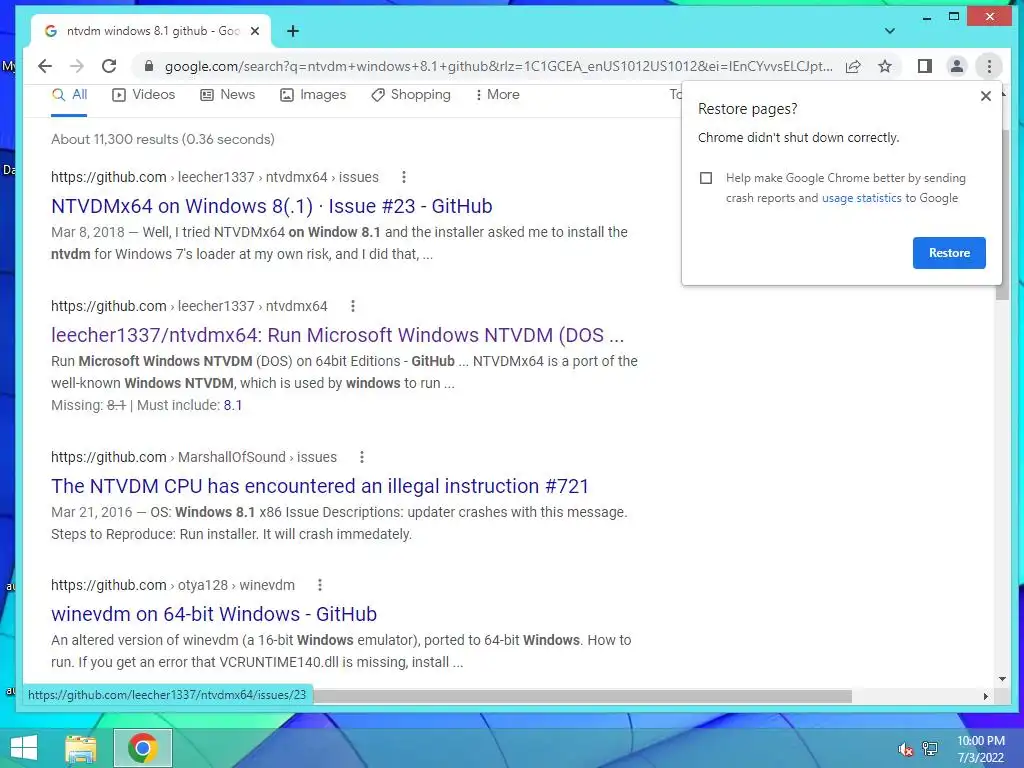Viewport: 1024px width, 768px height.
Task: Open the usage statistics link
Action: click(x=861, y=198)
